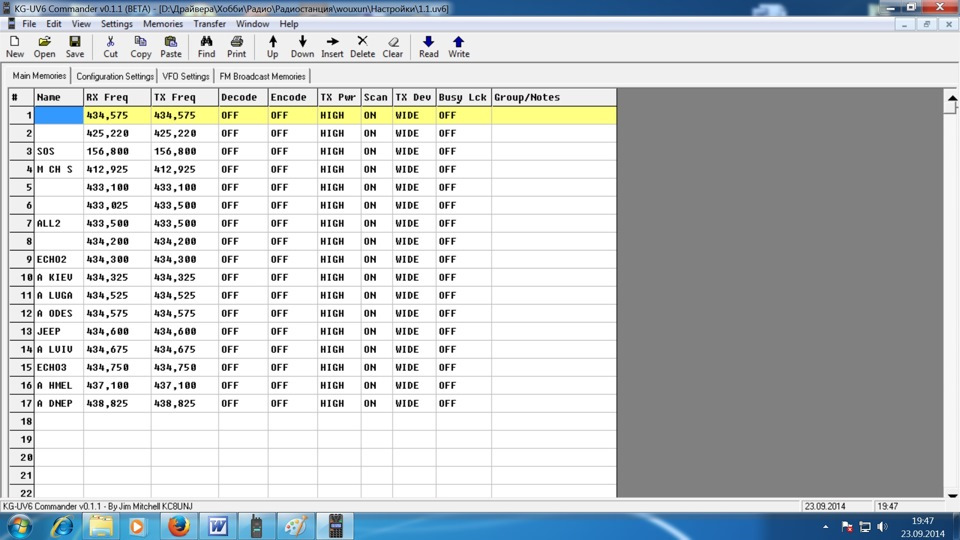This screenshot has width=960, height=540.
Task: Write to radio using Write icon
Action: pyautogui.click(x=459, y=47)
